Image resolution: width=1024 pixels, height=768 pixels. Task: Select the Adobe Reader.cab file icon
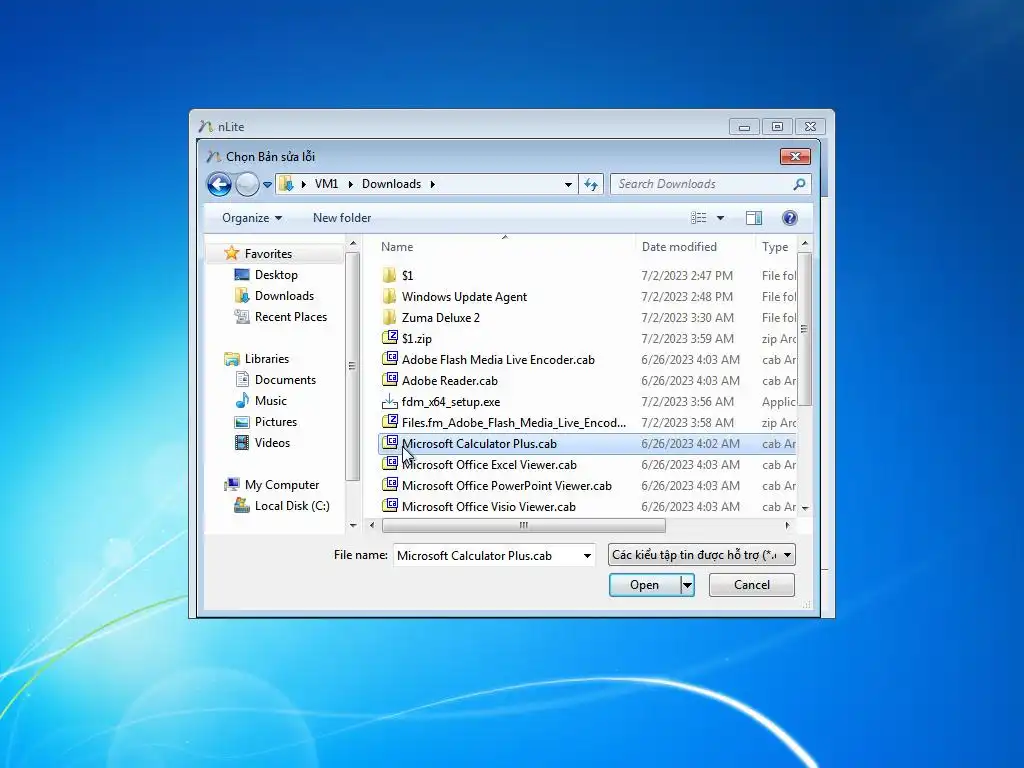point(390,379)
